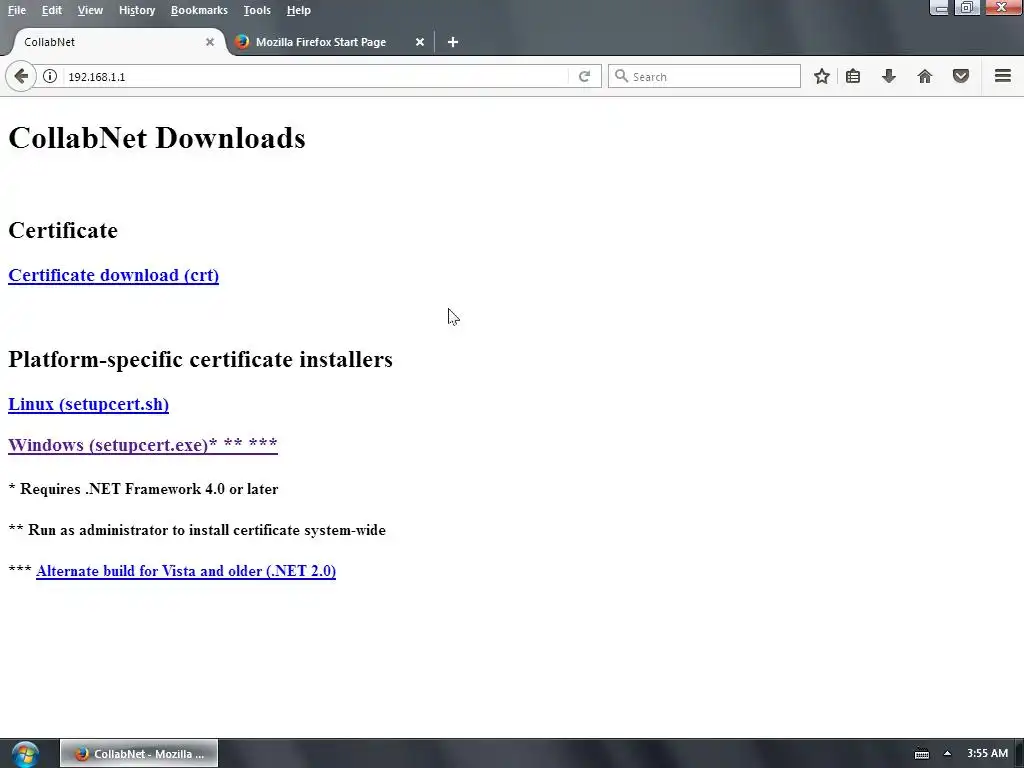1024x768 pixels.
Task: Open a new tab with plus button
Action: point(453,42)
